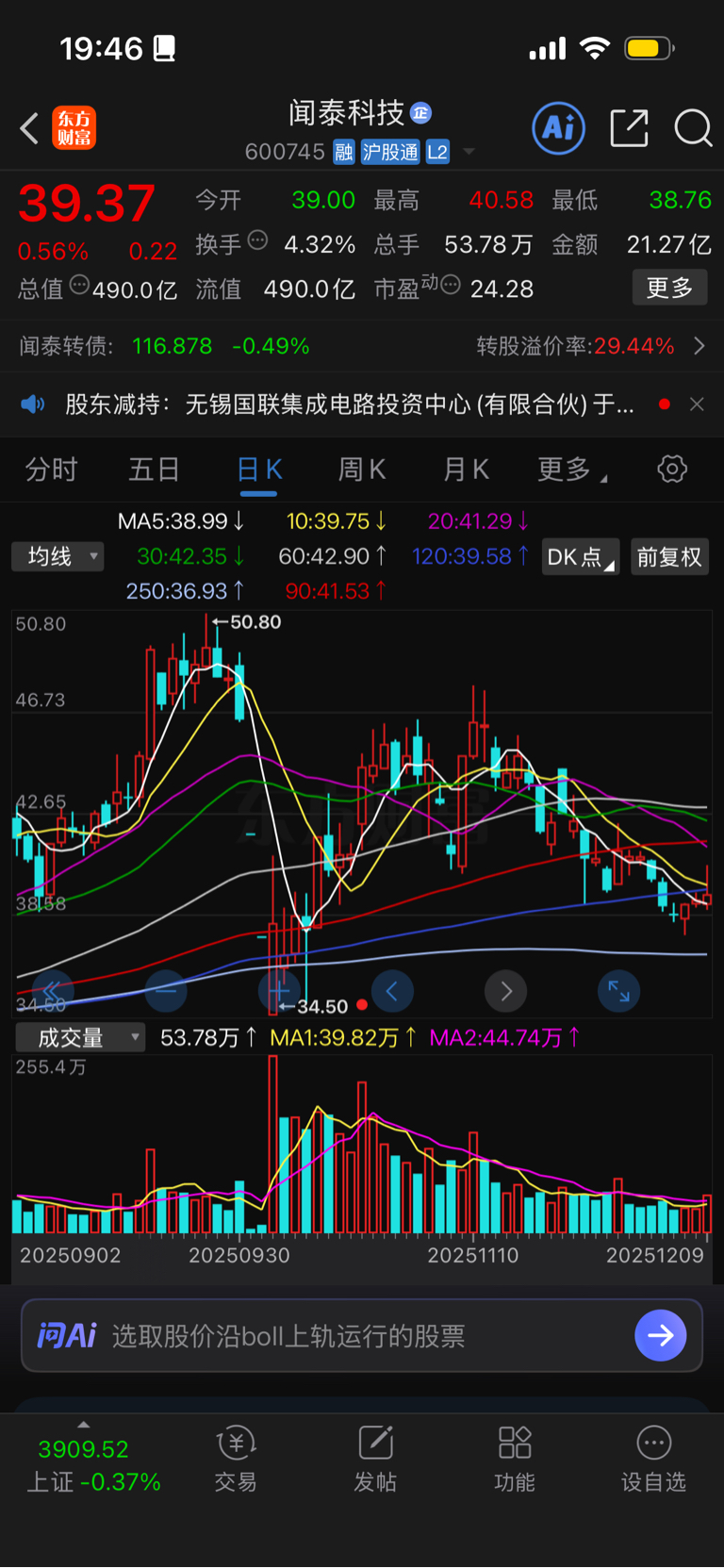Viewport: 724px width, 1568px height.
Task: Open the 成交量 sub-indicator dropdown
Action: tap(80, 1037)
